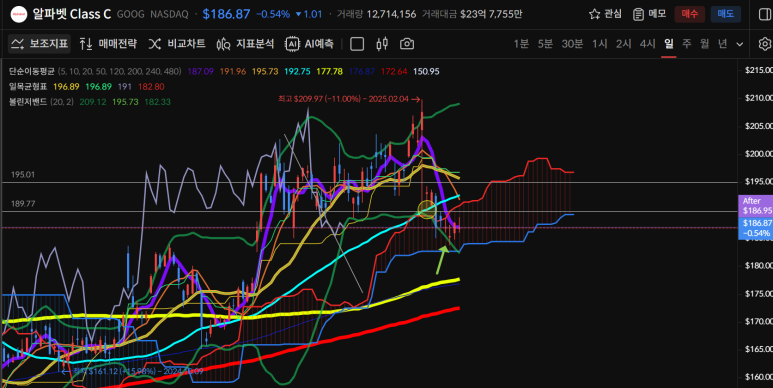
Task: Open 지표분석 indicator analysis tool
Action: 245,44
